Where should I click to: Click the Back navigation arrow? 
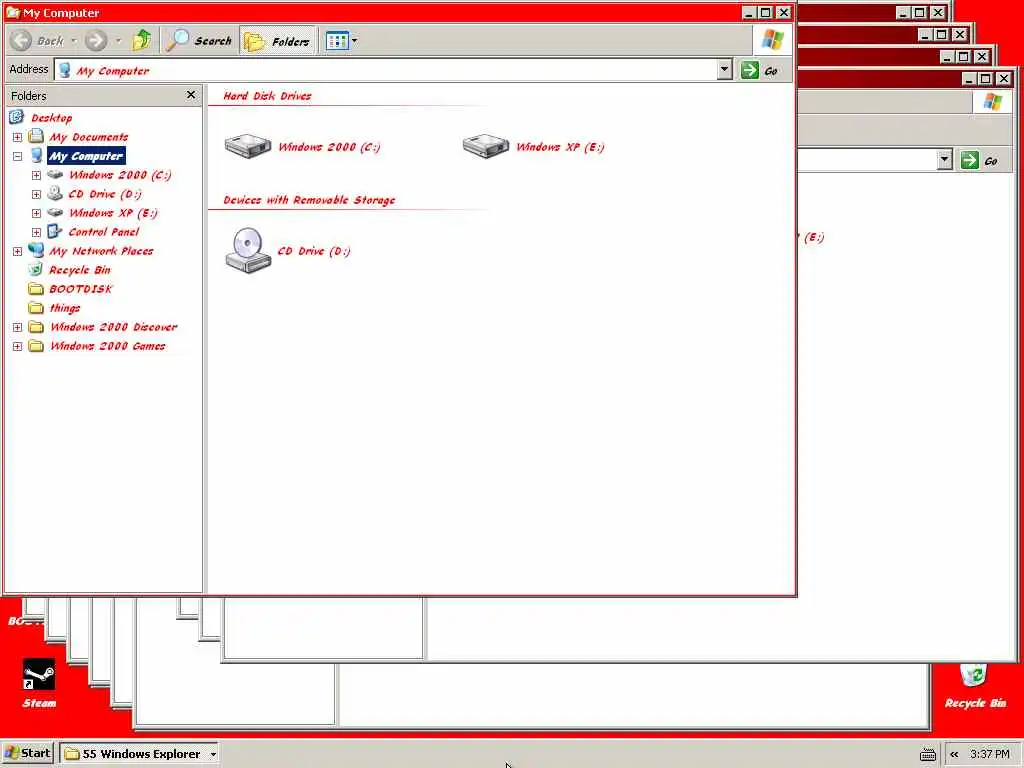point(22,40)
